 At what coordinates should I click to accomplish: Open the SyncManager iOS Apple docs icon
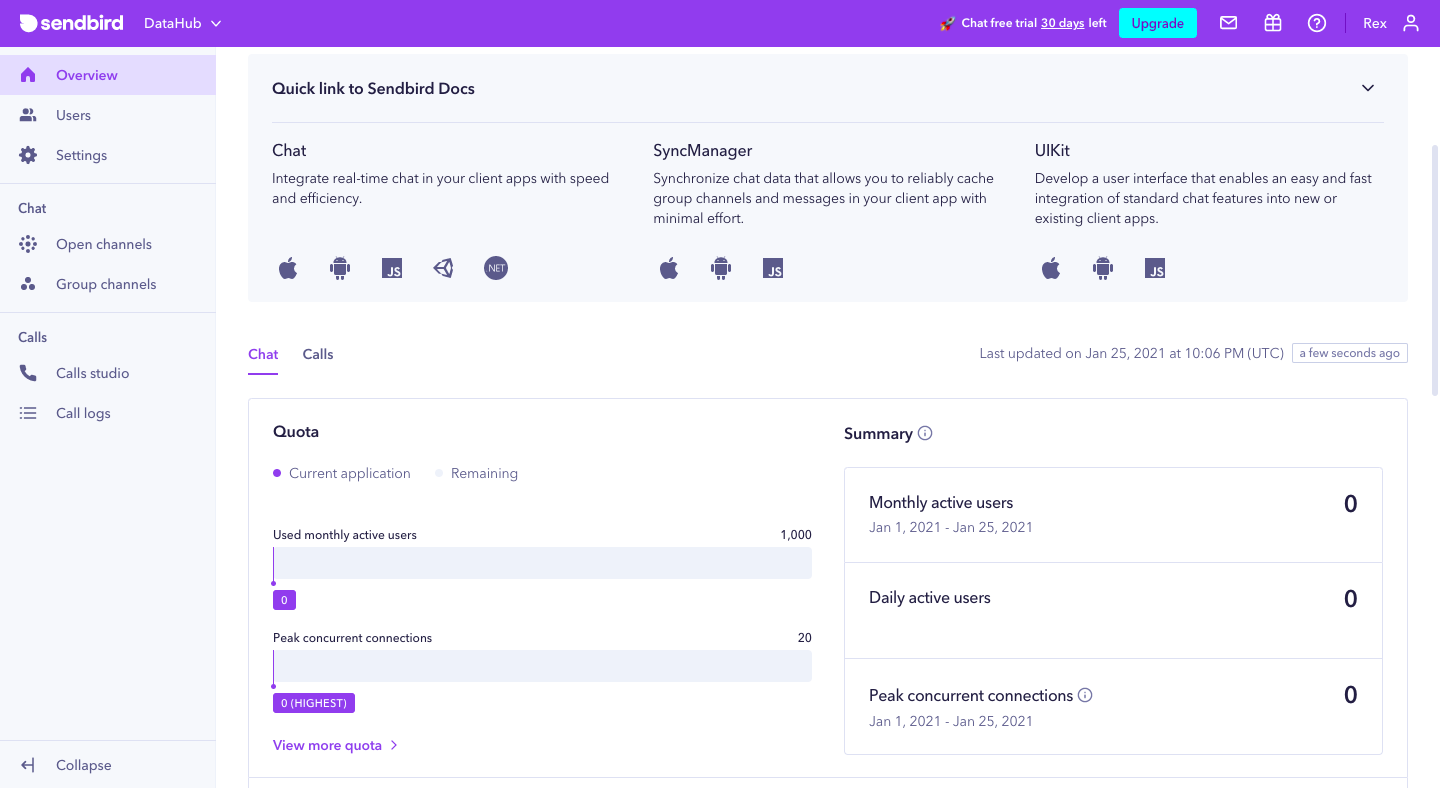(669, 268)
